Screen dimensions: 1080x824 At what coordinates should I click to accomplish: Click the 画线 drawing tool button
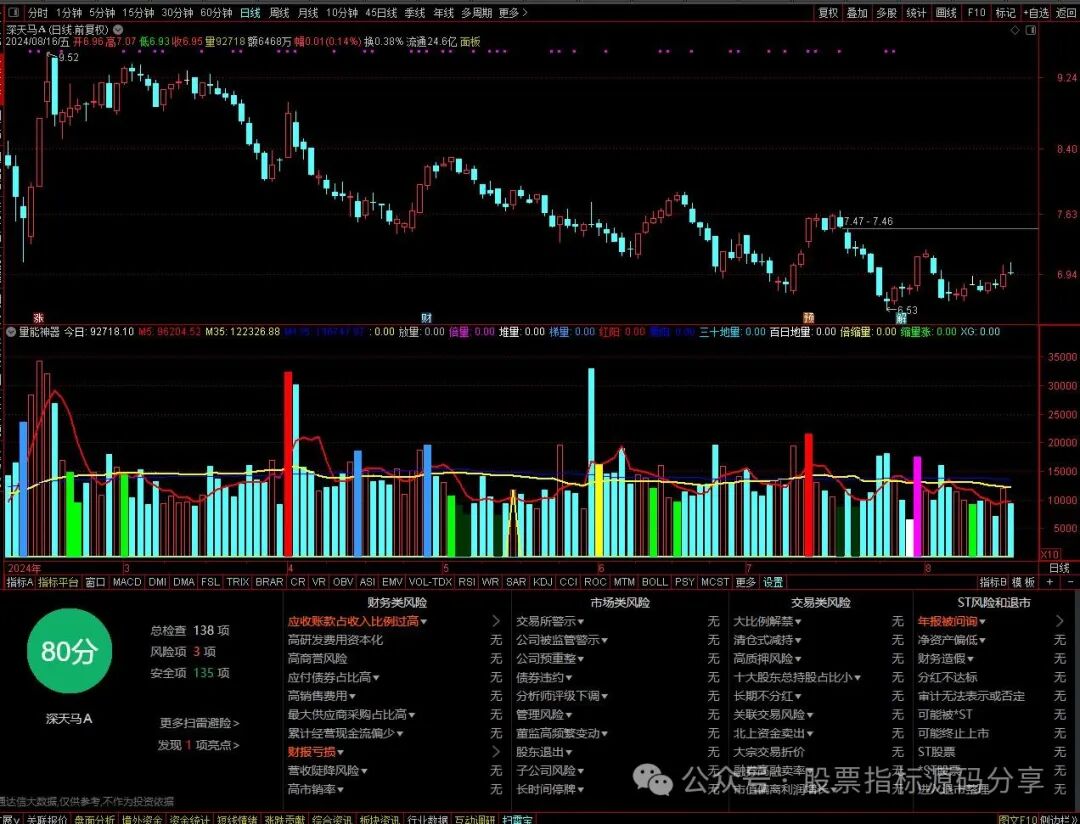coord(946,12)
